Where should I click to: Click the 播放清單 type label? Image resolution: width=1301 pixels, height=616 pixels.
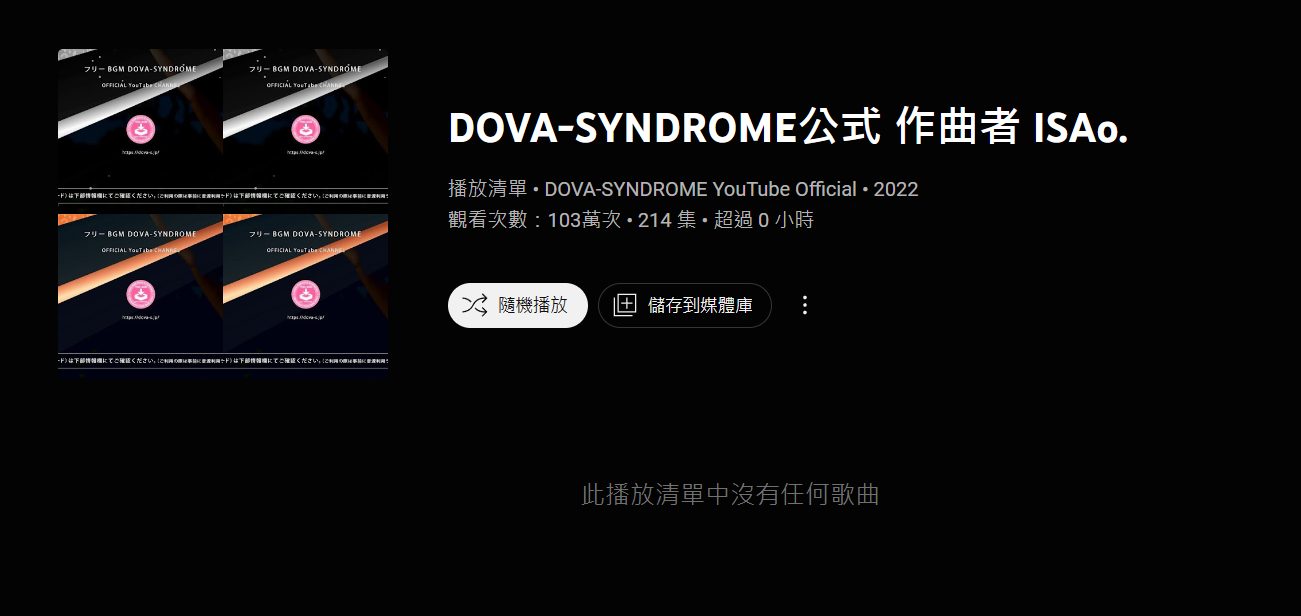[x=487, y=189]
